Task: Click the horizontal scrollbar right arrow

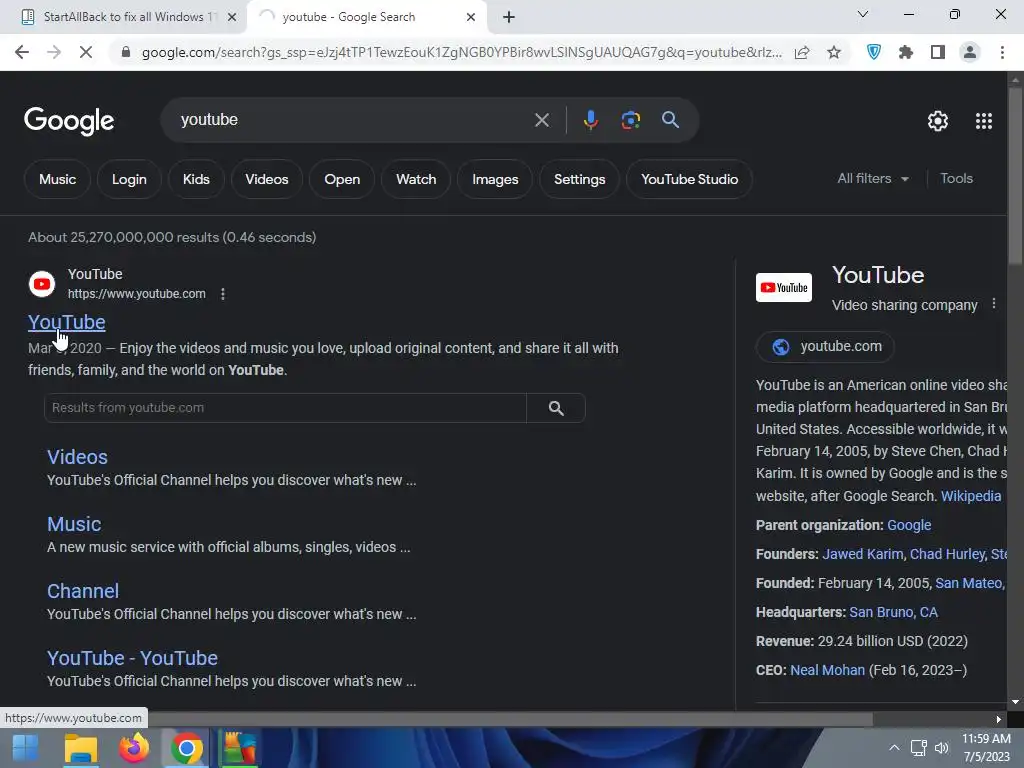Action: coord(998,719)
